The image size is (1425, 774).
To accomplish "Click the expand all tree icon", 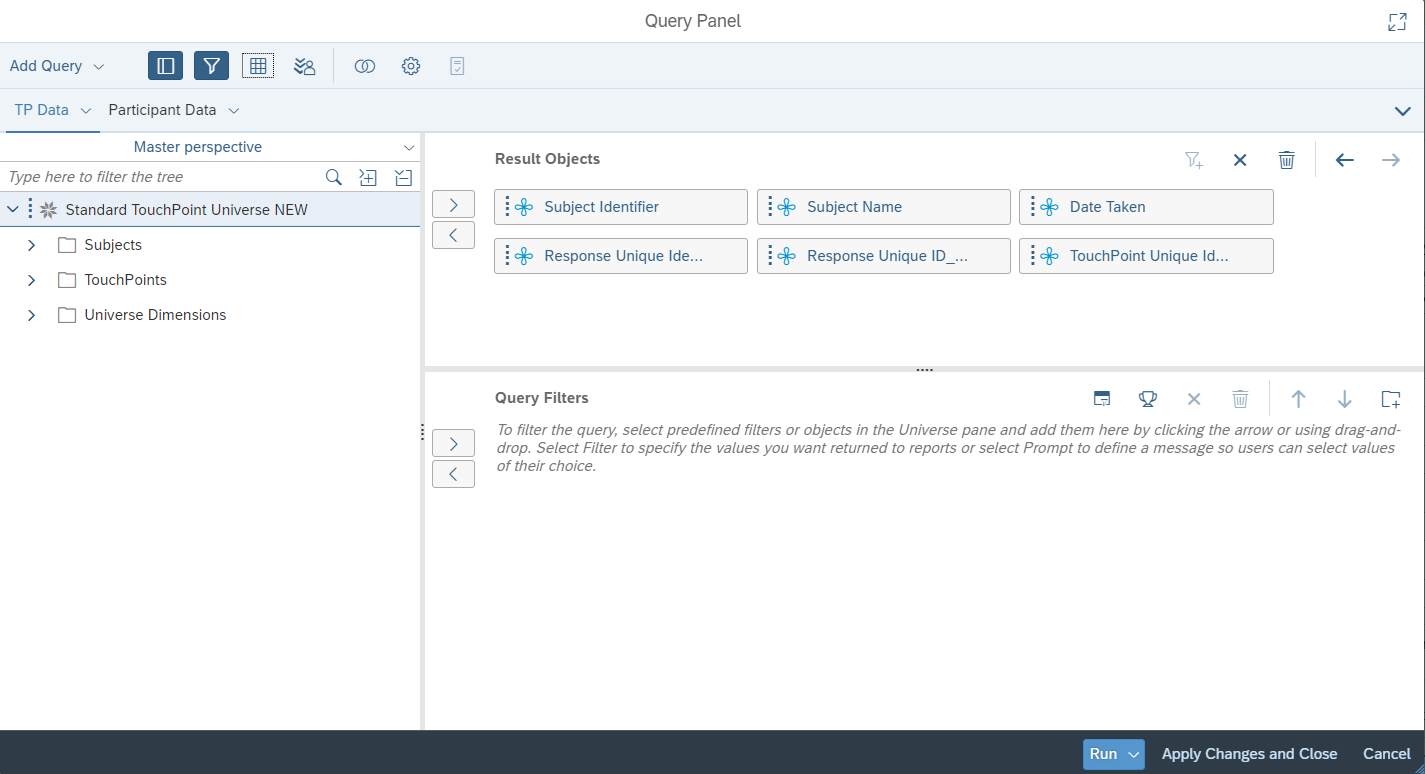I will (x=368, y=177).
